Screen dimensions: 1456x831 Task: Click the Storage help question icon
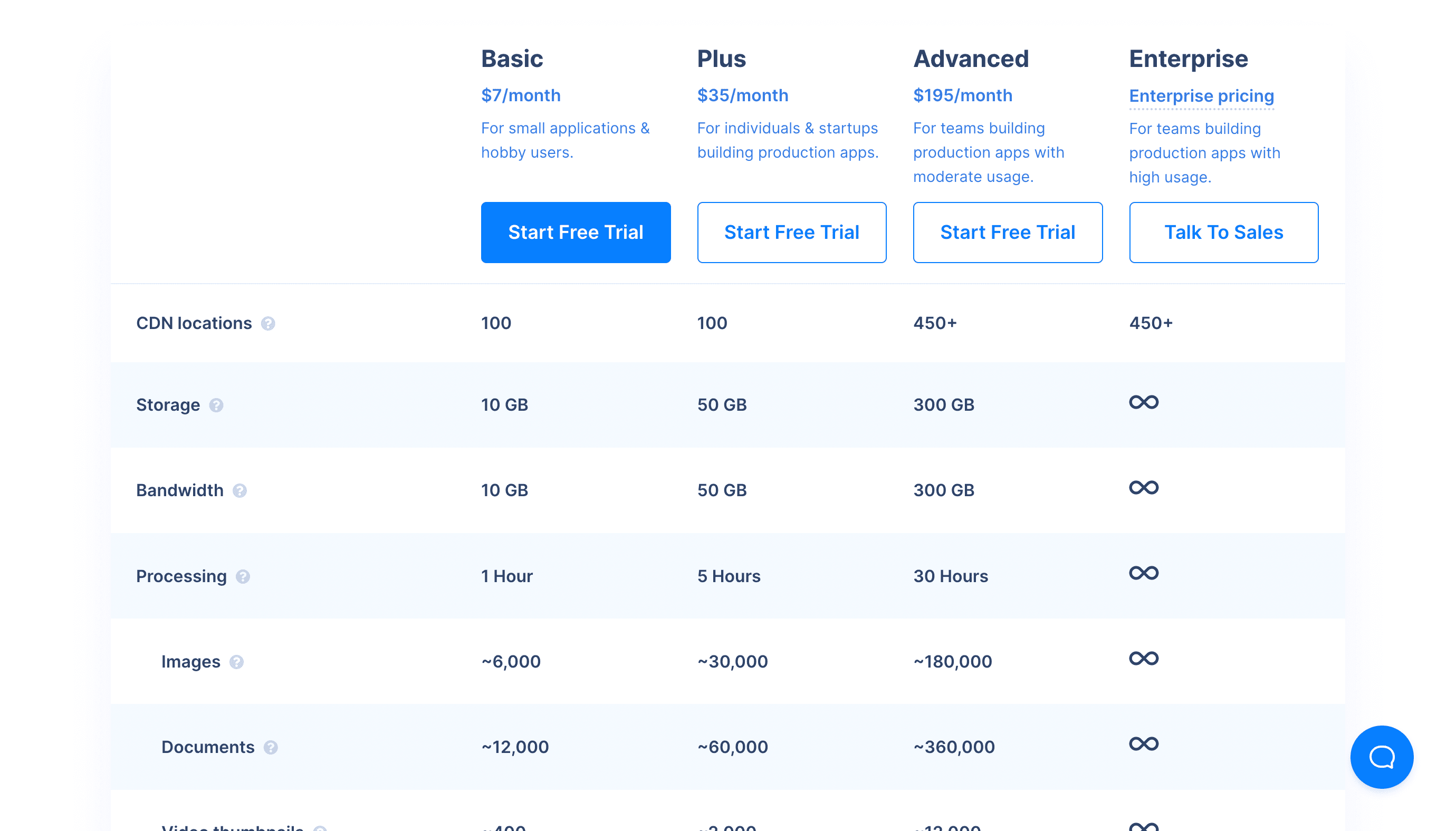(x=216, y=405)
